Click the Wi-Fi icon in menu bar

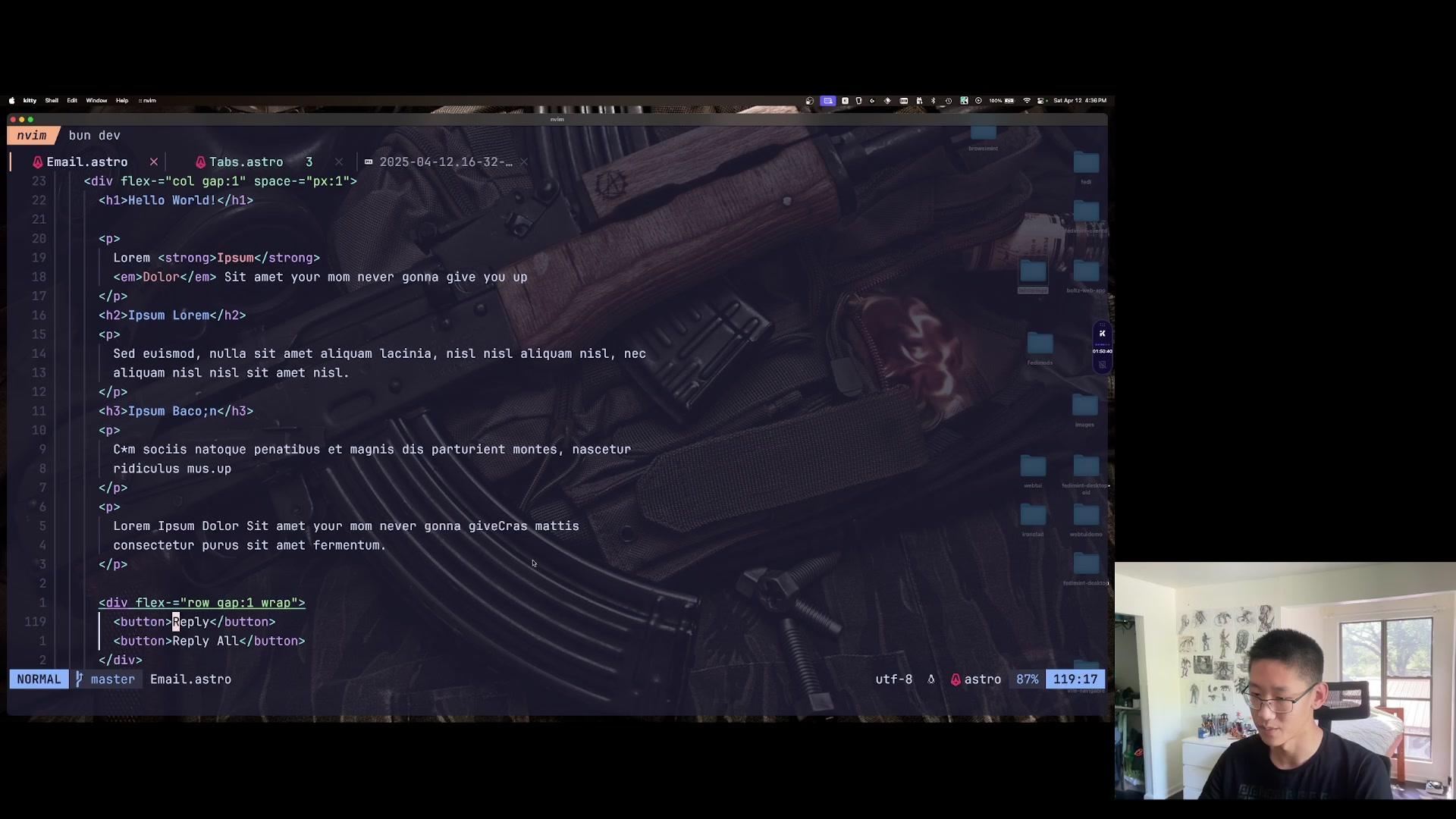click(x=1027, y=100)
